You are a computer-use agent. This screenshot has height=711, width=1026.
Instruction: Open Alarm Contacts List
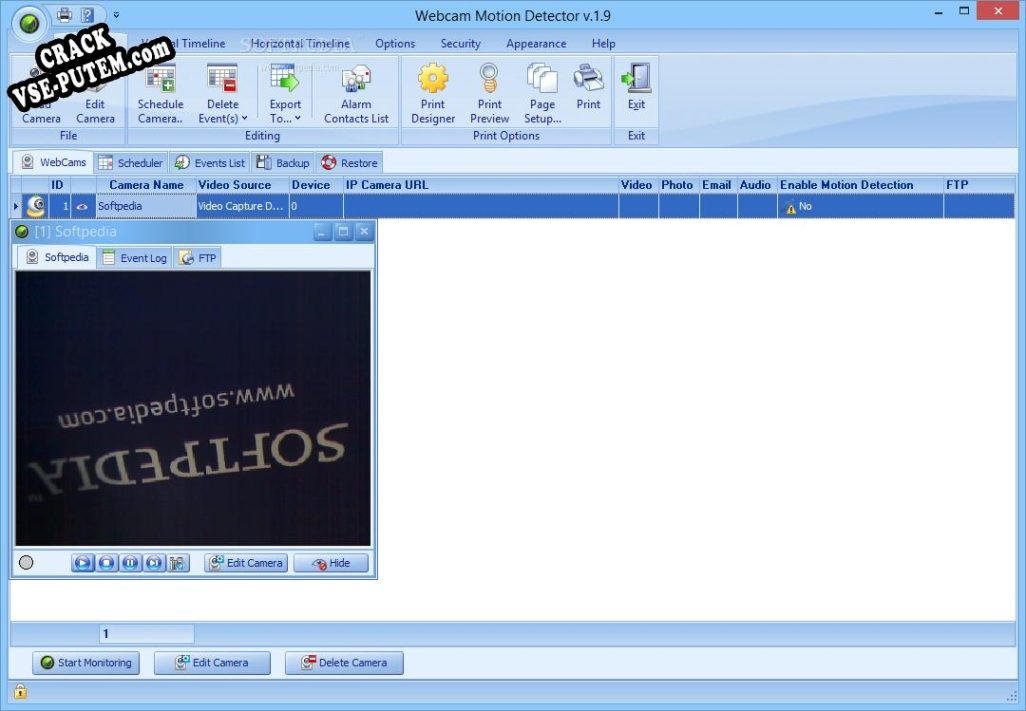(x=356, y=94)
